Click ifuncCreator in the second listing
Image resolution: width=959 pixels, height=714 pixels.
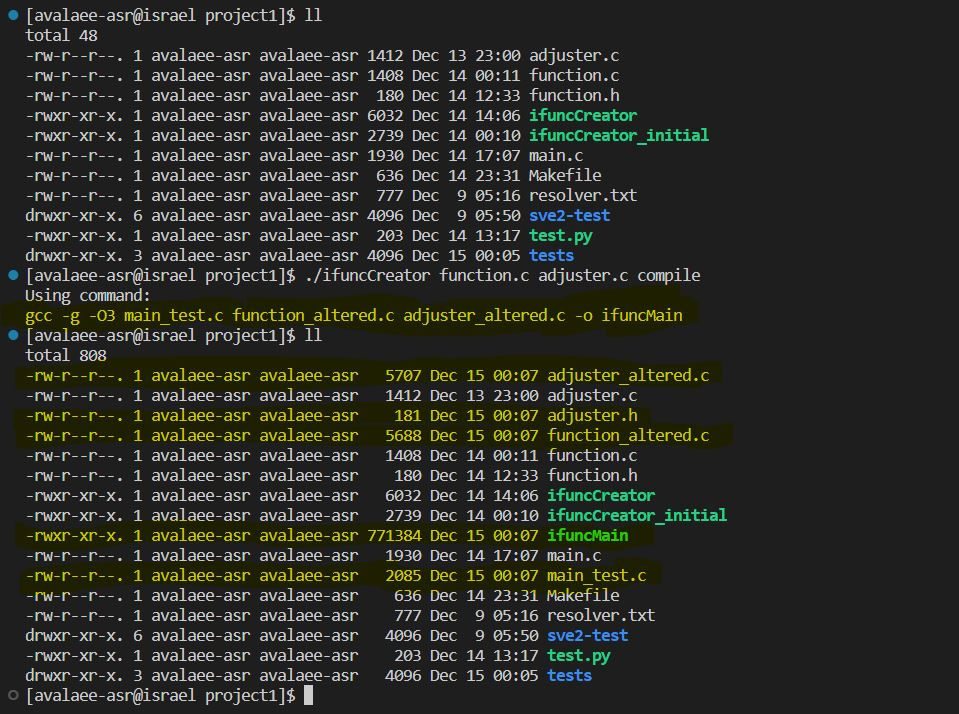point(601,496)
